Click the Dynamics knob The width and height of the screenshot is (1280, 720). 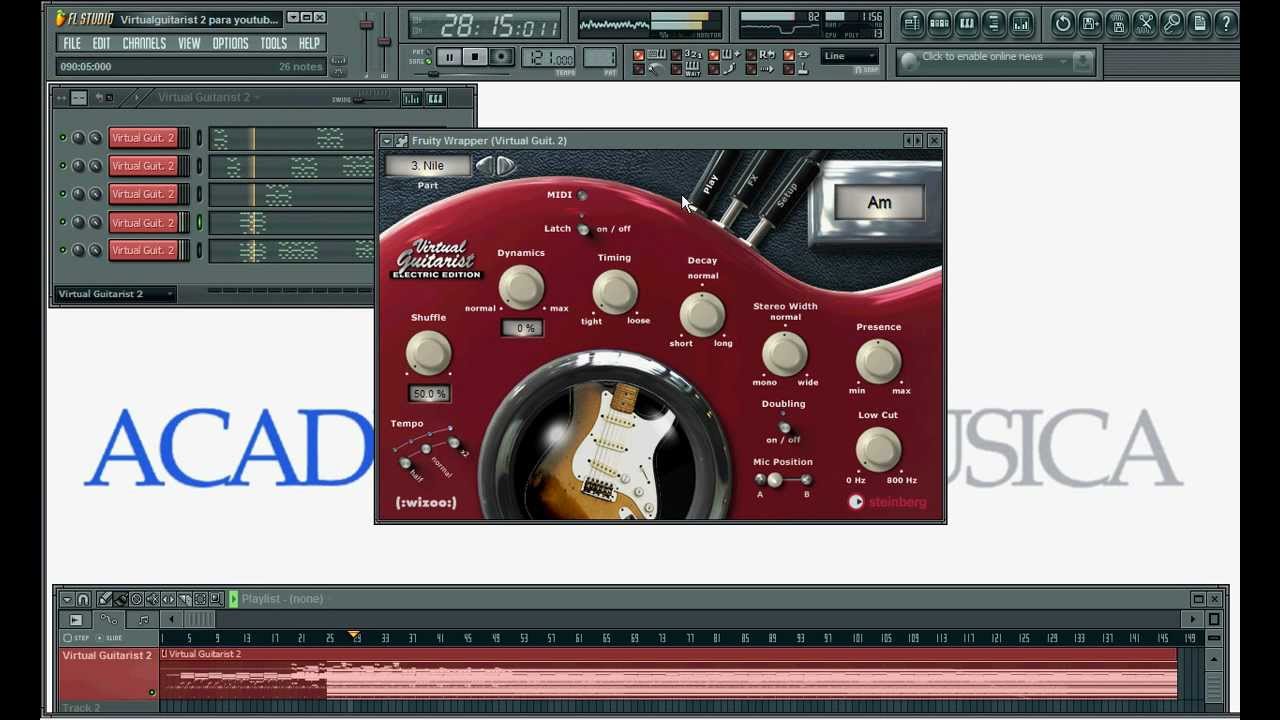[x=521, y=289]
